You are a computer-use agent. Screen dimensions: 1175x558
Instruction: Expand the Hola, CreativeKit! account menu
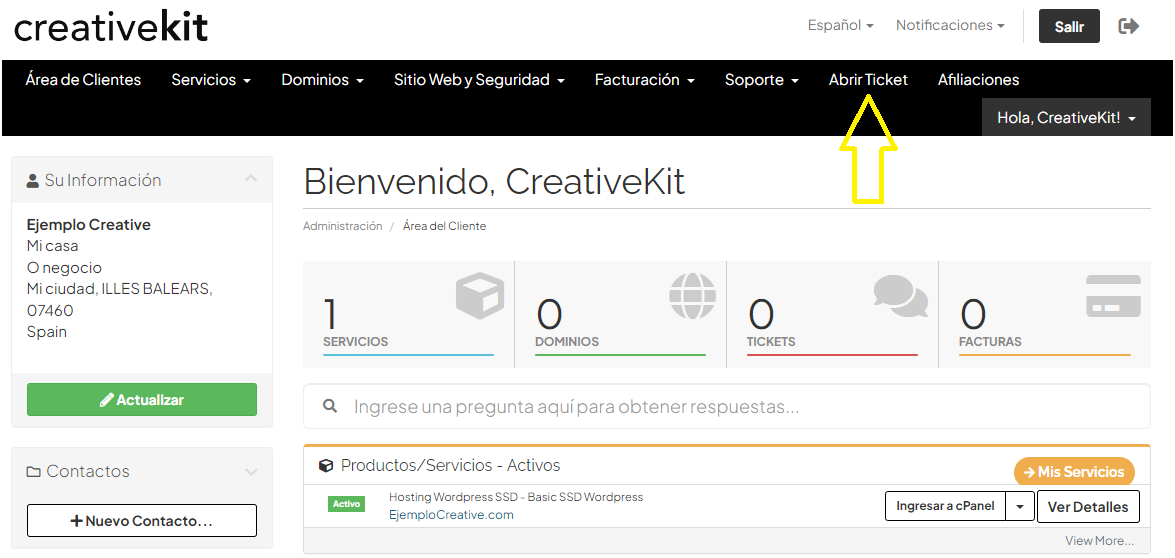[1066, 118]
